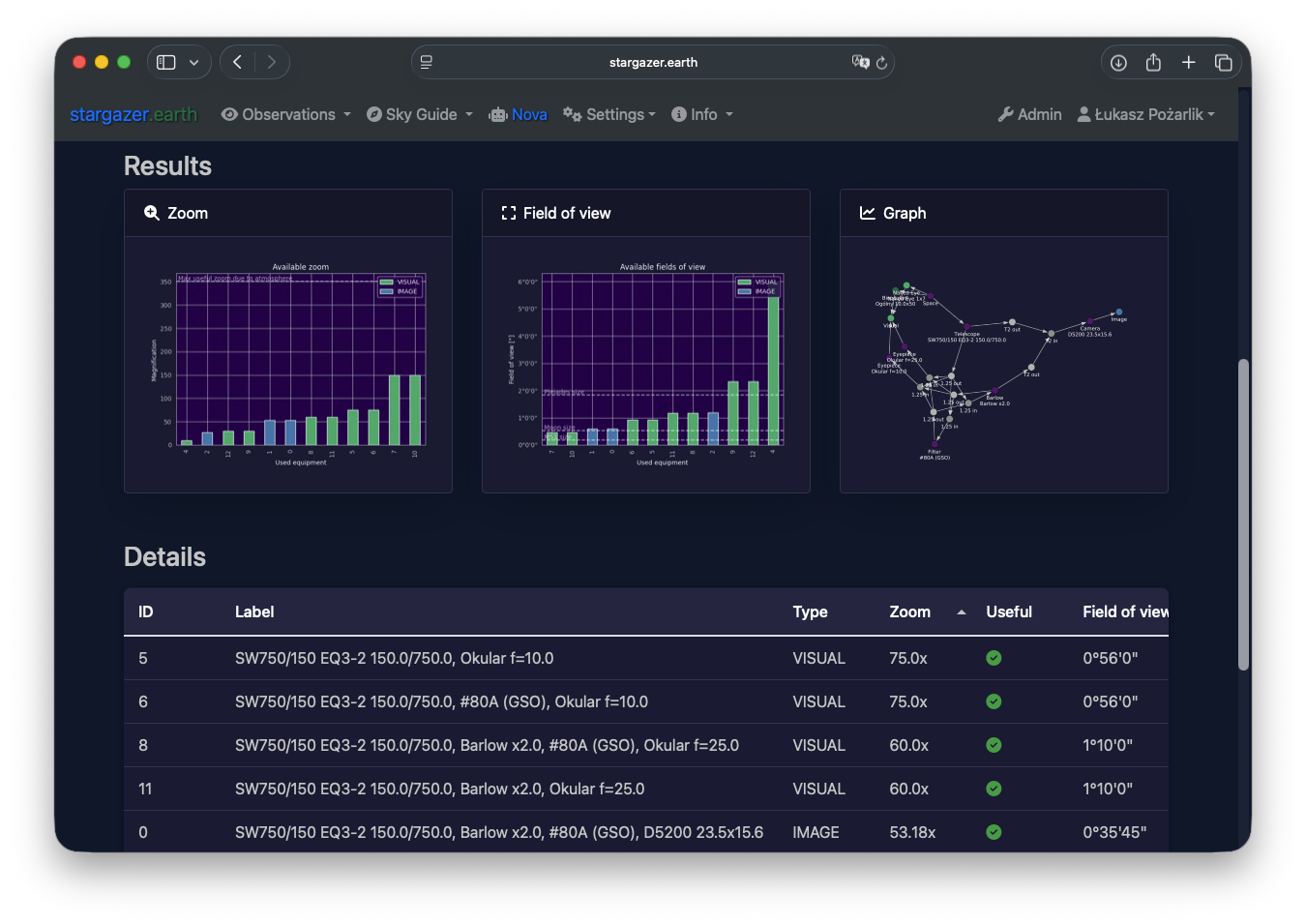Click the Share icon in toolbar
The width and height of the screenshot is (1306, 924).
click(1153, 63)
